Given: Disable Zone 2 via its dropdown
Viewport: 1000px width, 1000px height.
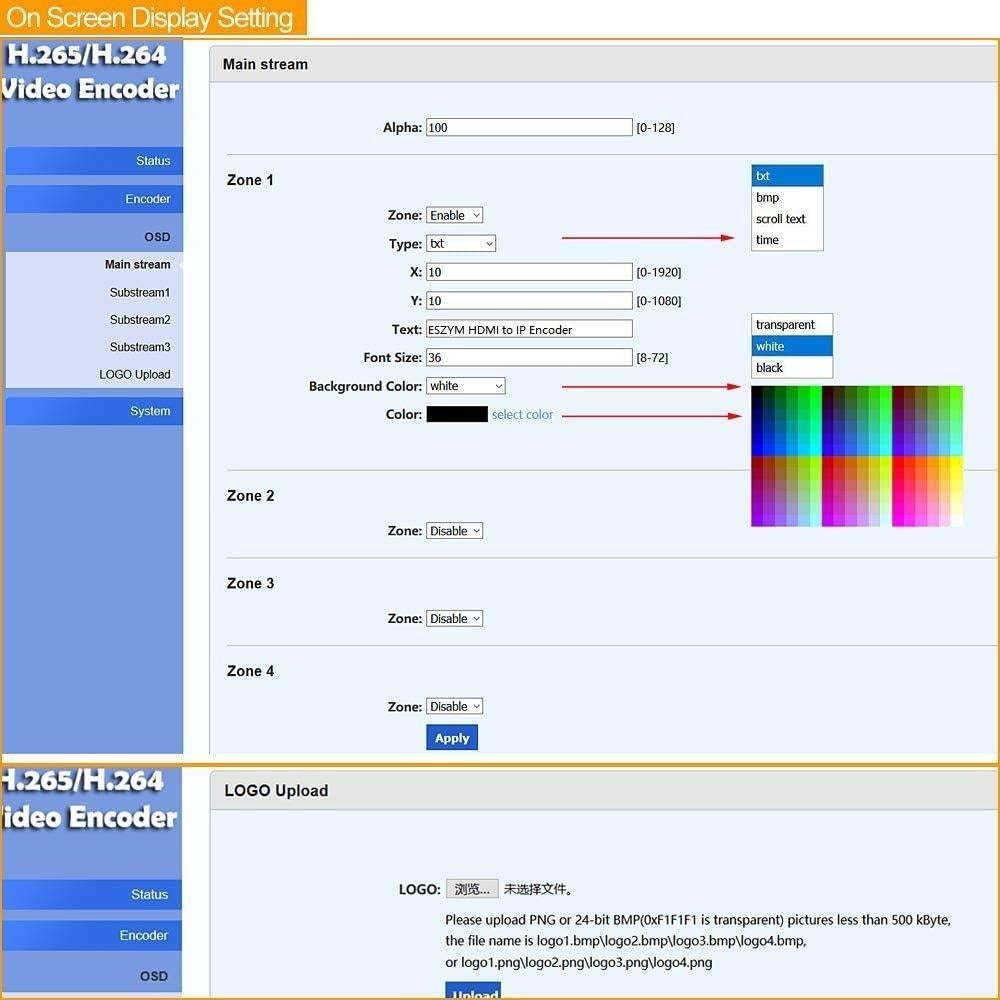Looking at the screenshot, I should (x=455, y=530).
